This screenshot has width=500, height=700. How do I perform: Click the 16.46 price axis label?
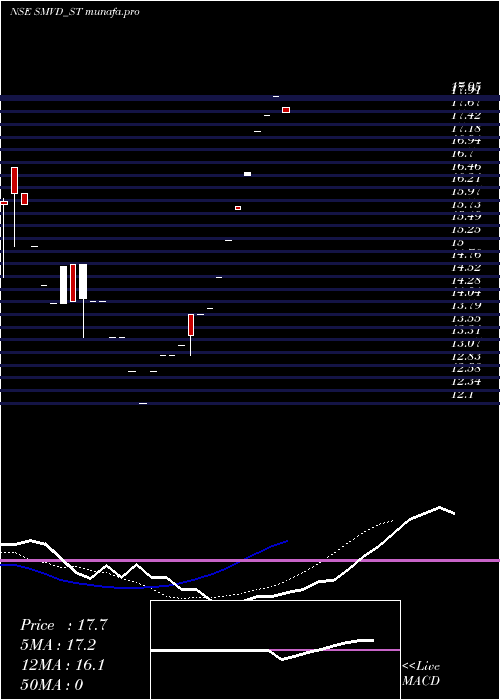[466, 167]
